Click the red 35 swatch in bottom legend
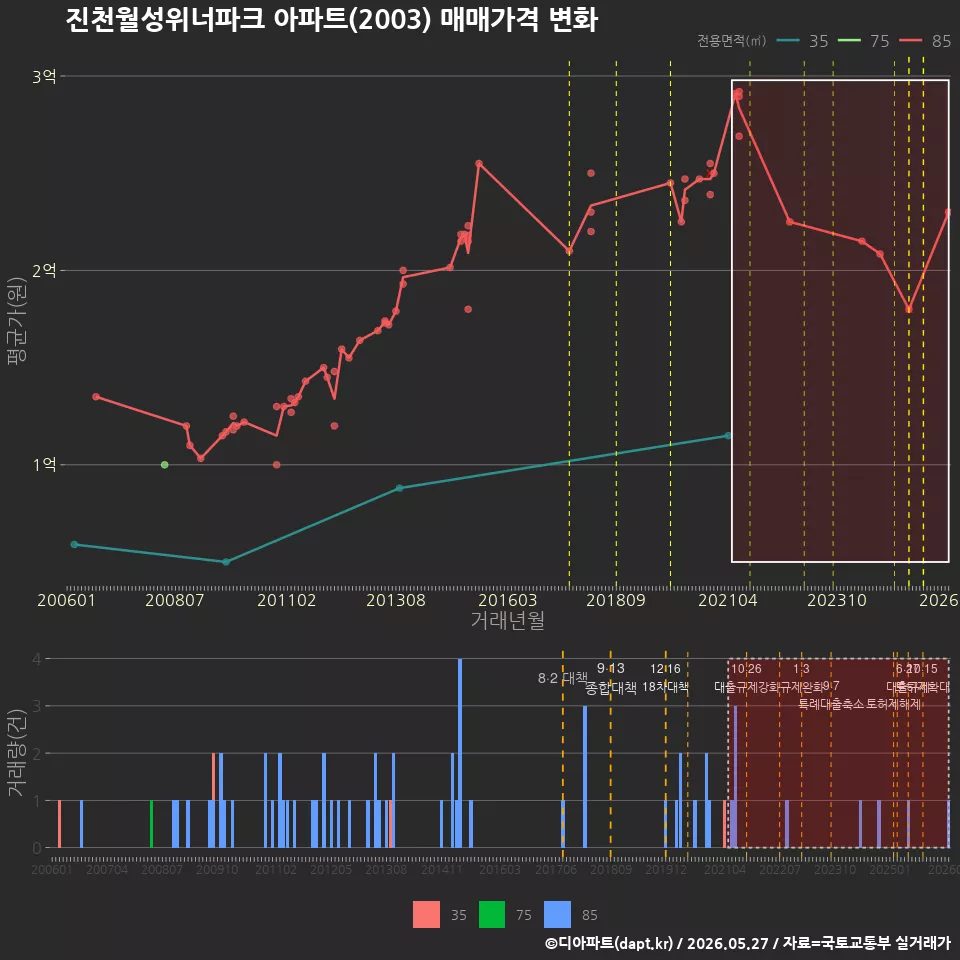The image size is (960, 960). pyautogui.click(x=426, y=915)
